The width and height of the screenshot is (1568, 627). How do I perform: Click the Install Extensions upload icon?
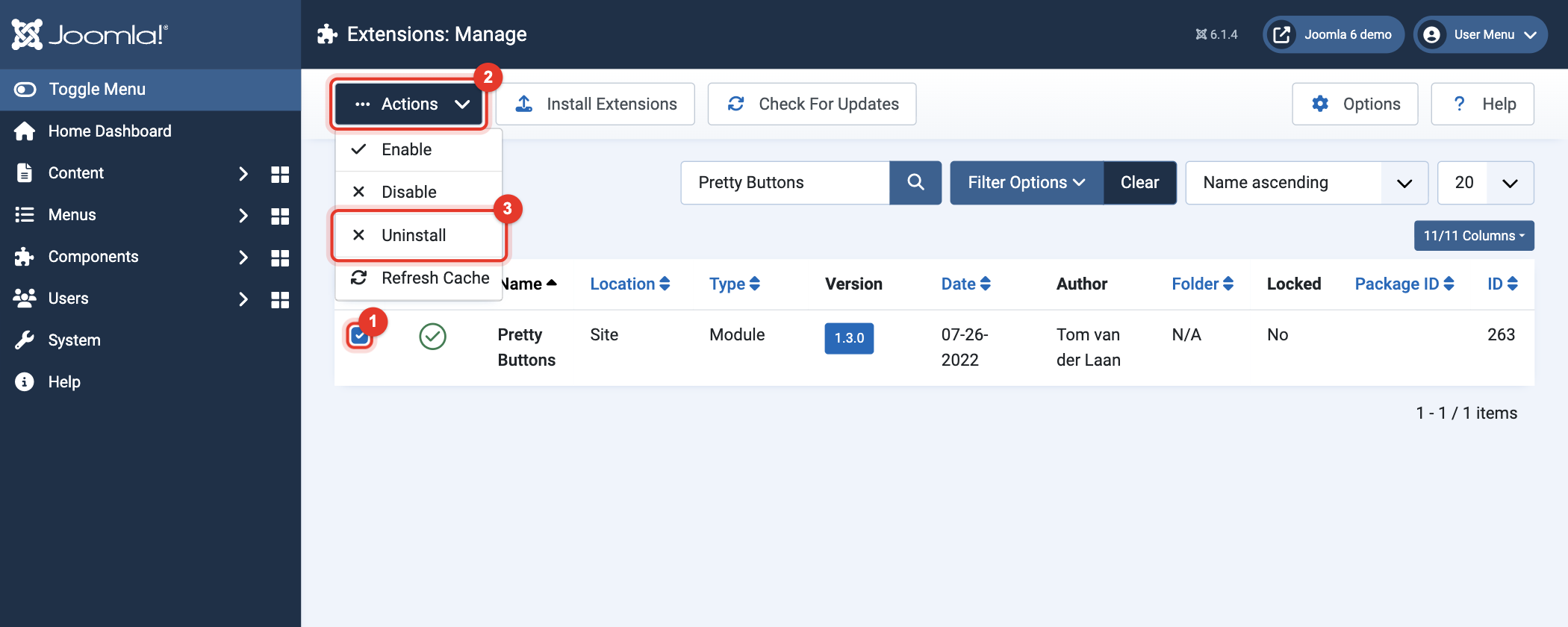click(x=524, y=104)
